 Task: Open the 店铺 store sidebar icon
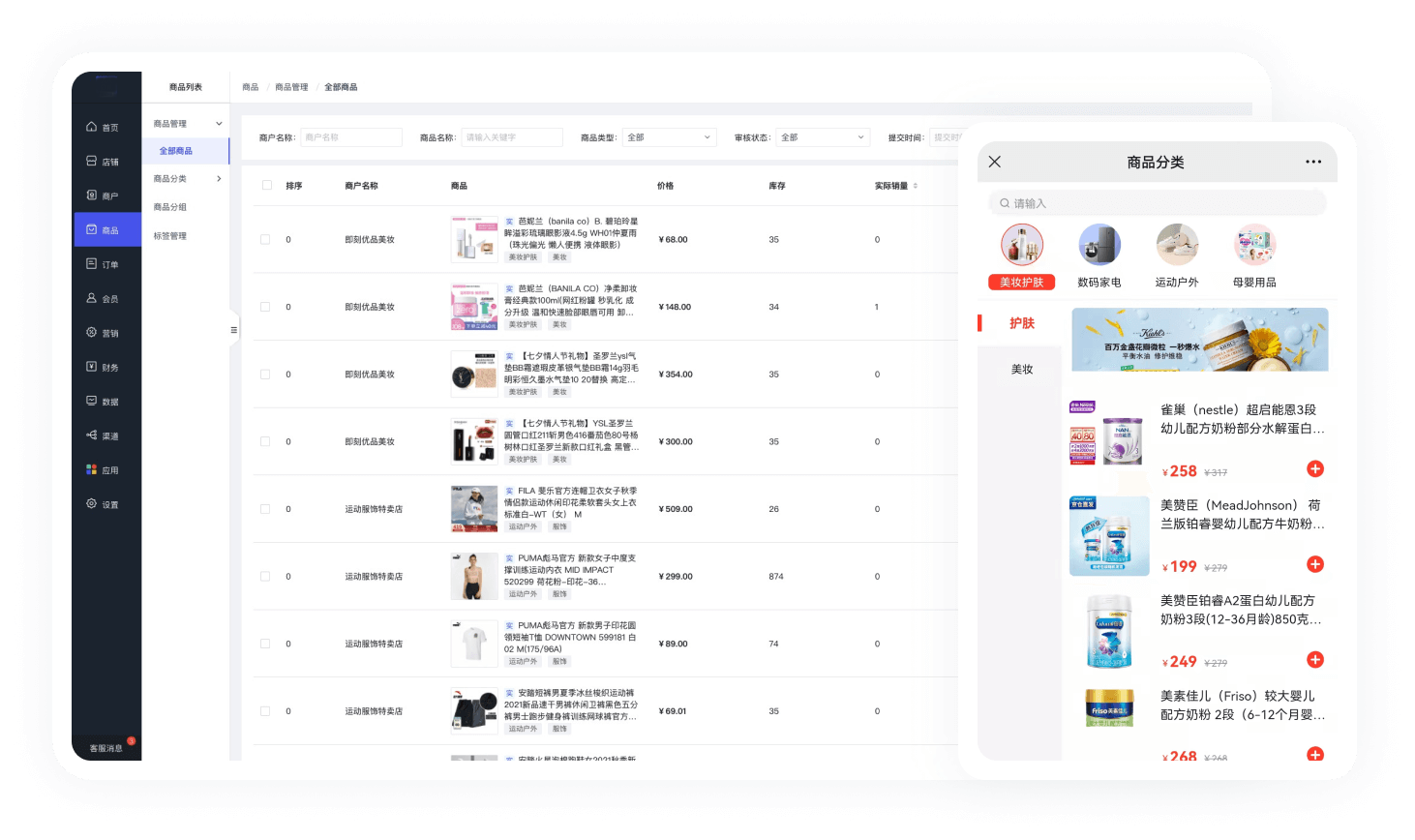point(92,162)
